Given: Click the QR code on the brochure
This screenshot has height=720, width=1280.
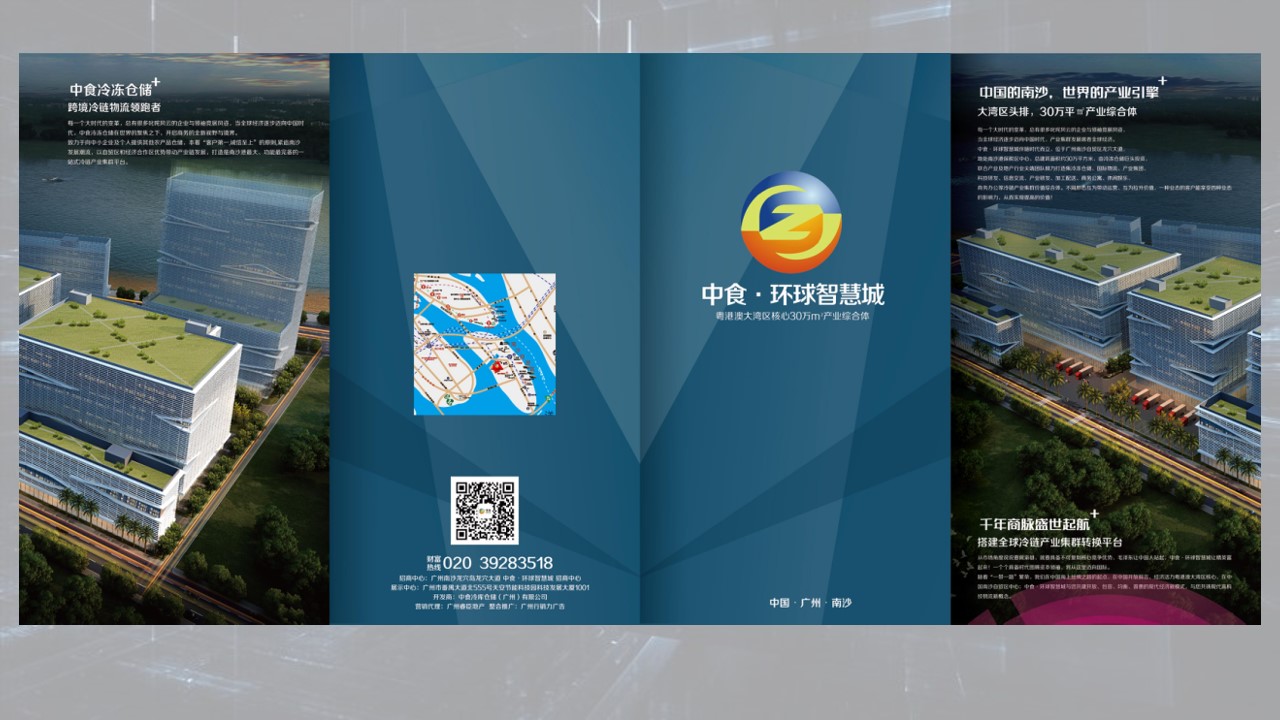Looking at the screenshot, I should point(487,510).
